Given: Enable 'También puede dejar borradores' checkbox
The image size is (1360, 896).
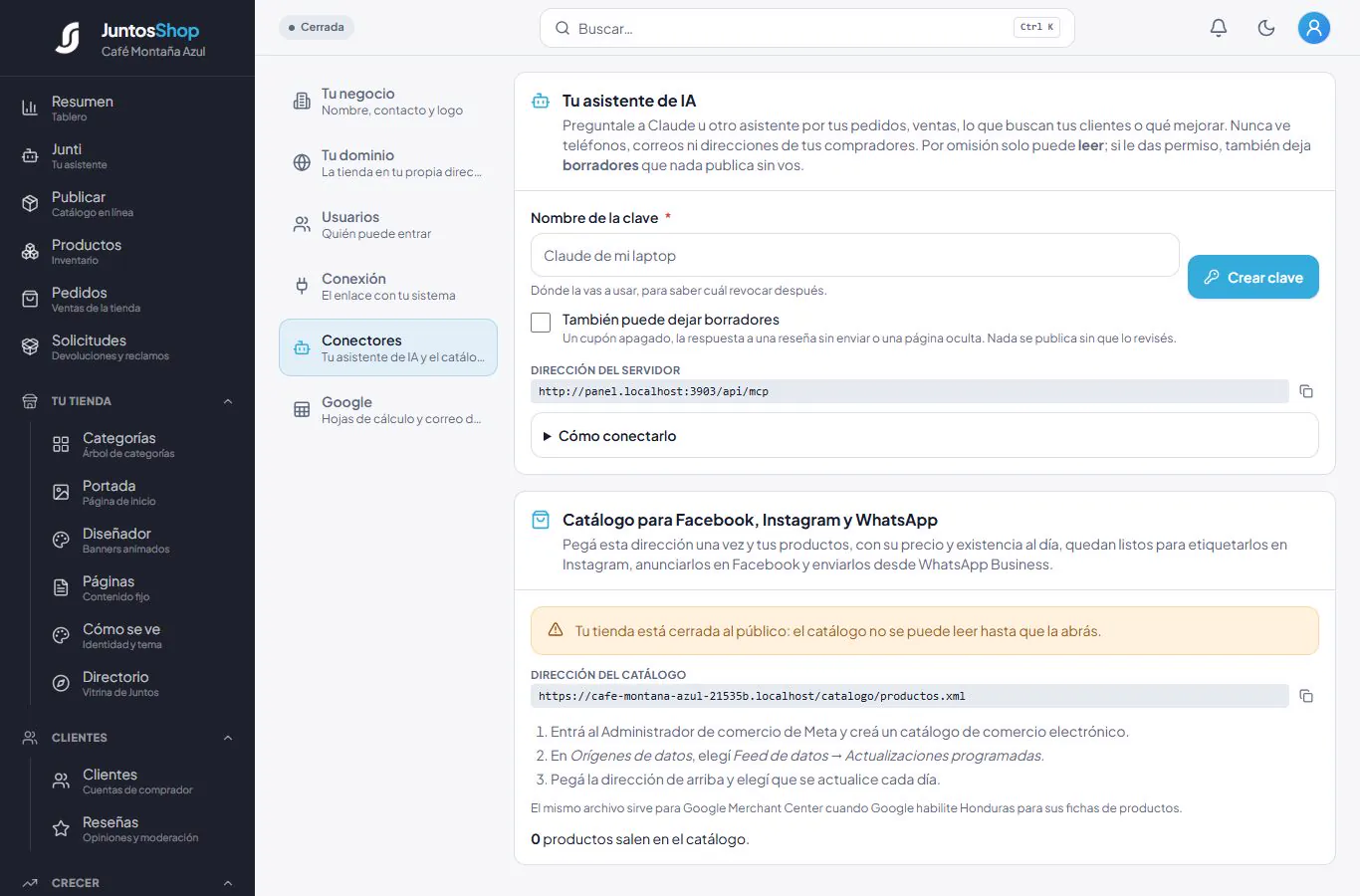Looking at the screenshot, I should pyautogui.click(x=541, y=323).
